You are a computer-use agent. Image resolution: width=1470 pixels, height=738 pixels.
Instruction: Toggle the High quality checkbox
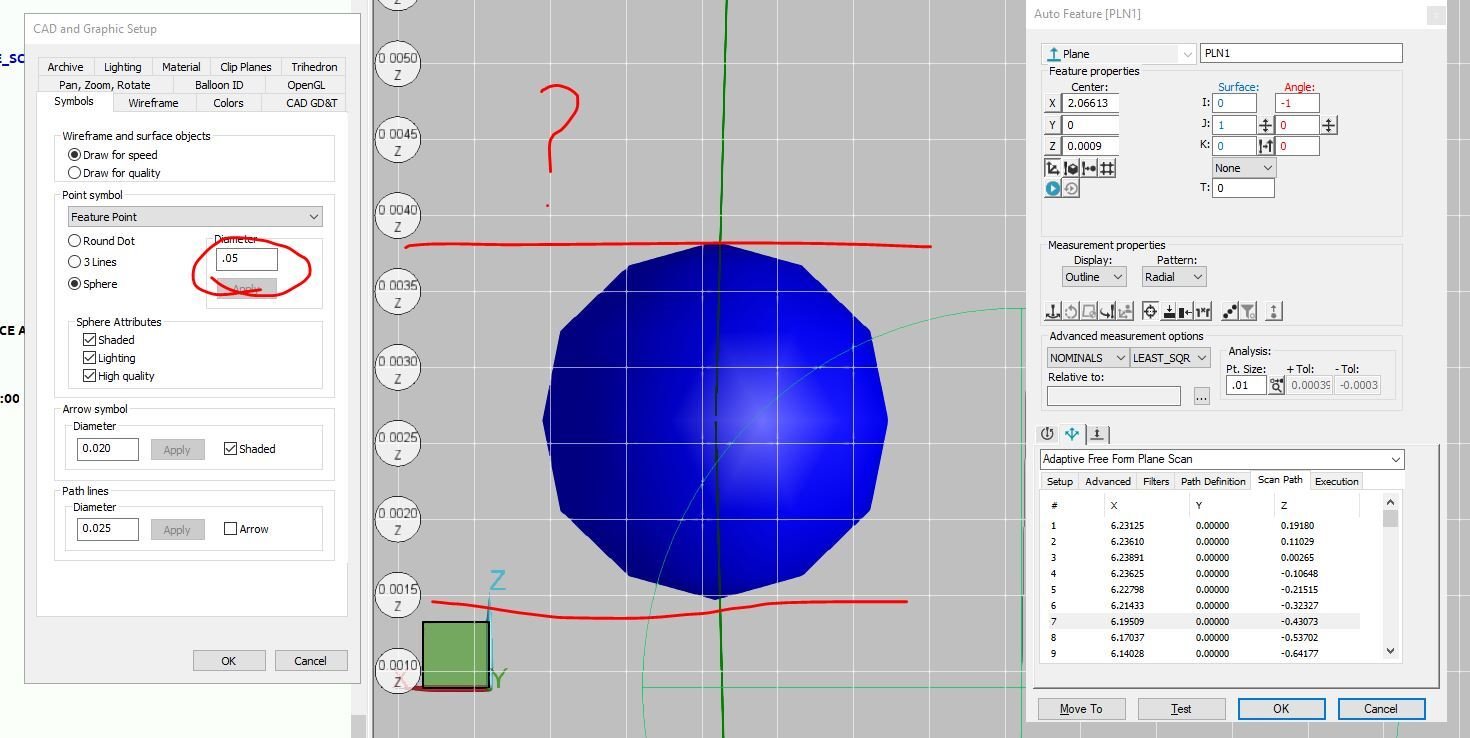coord(89,376)
